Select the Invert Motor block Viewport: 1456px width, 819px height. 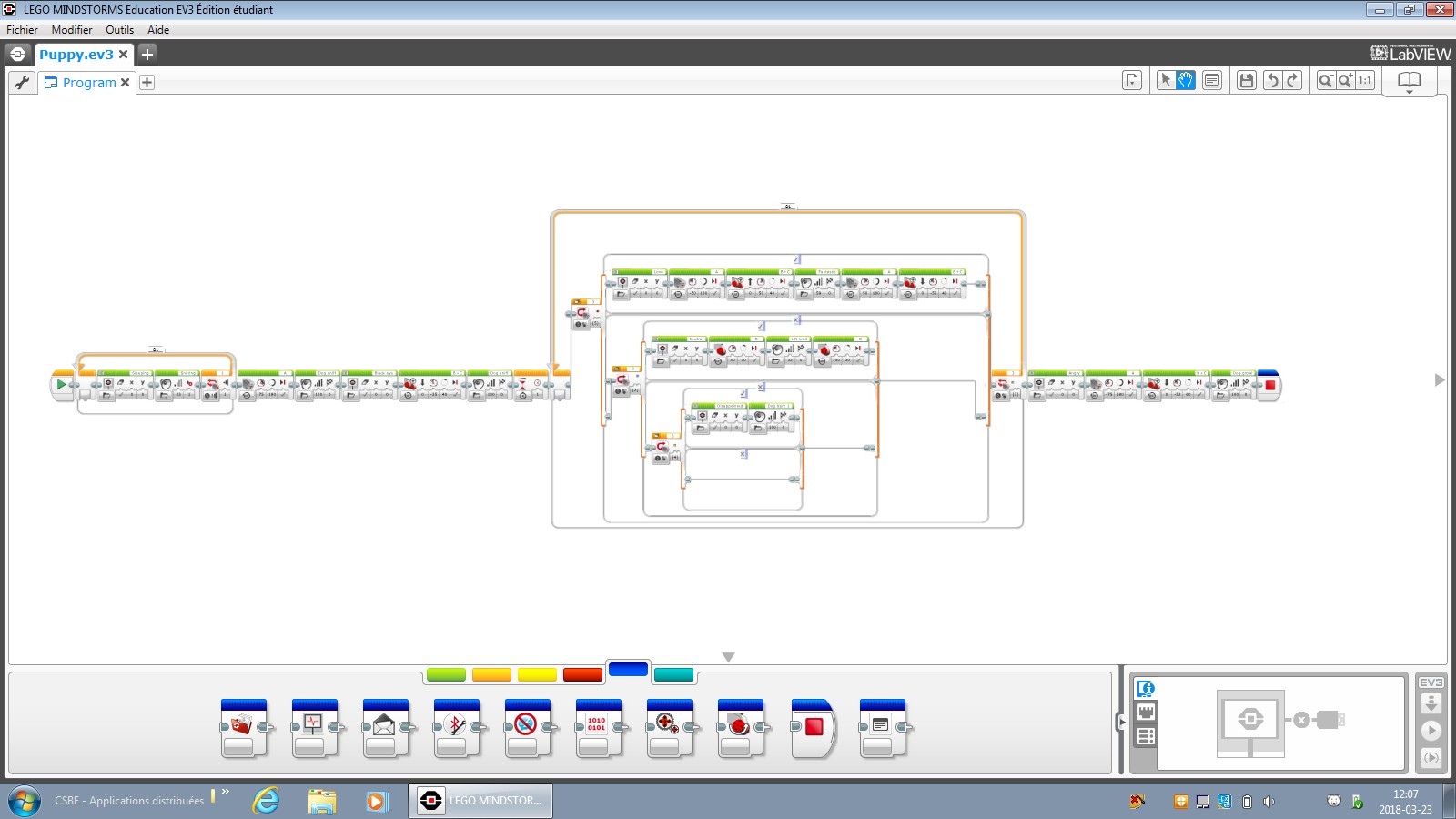[x=741, y=728]
